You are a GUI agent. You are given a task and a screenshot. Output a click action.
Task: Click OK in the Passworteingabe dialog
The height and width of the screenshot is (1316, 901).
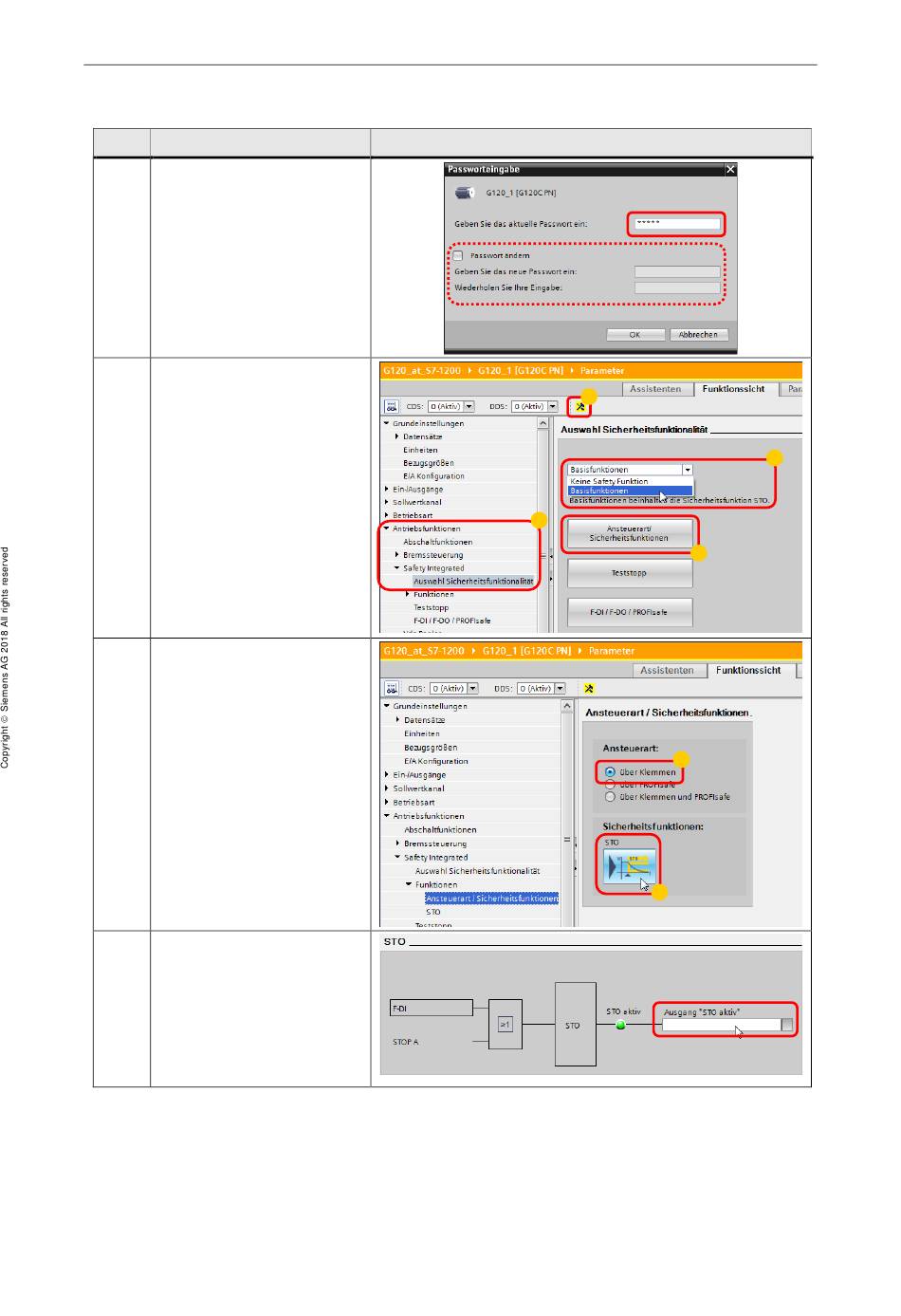pos(634,335)
